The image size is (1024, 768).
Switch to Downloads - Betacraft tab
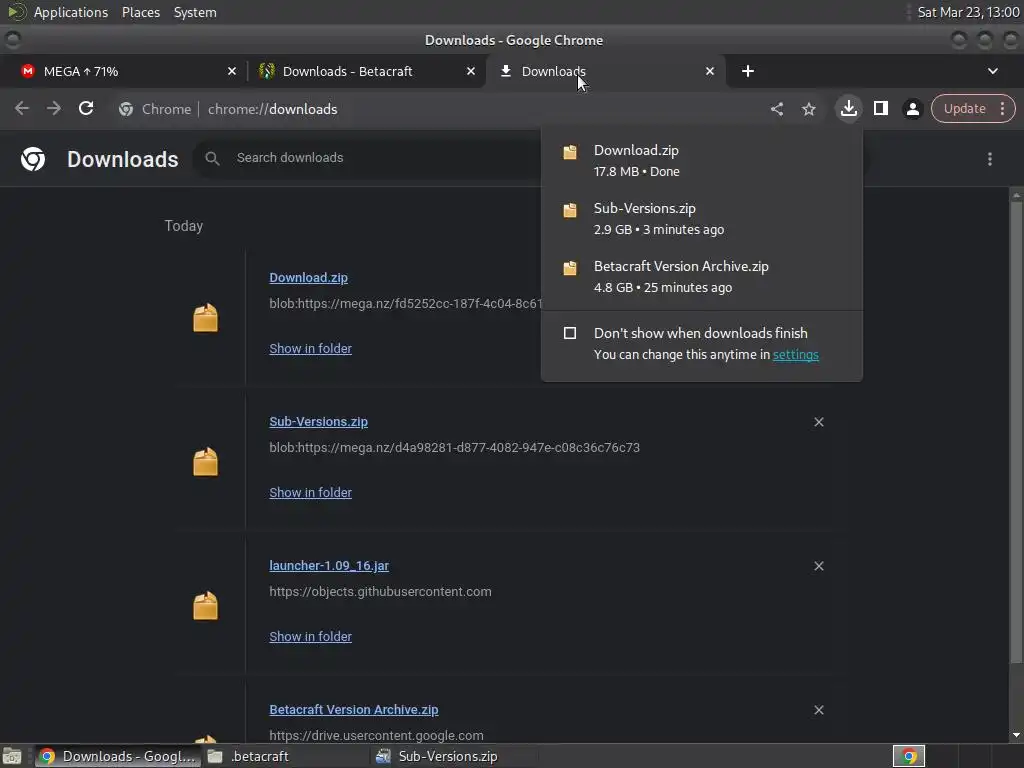pos(366,71)
